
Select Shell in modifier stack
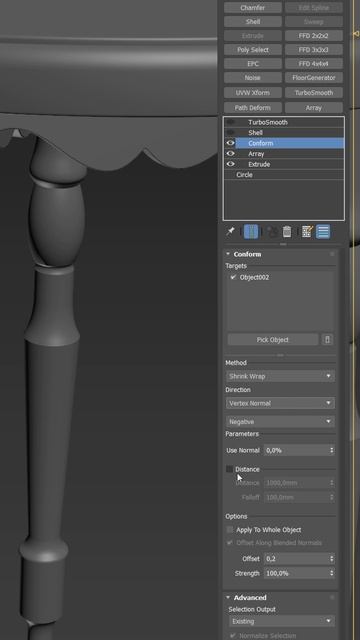click(255, 133)
